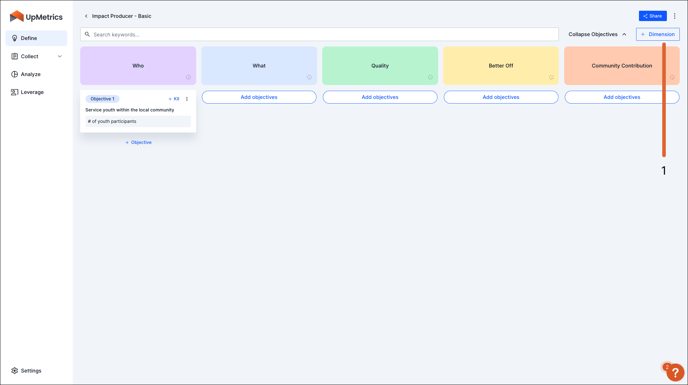
Task: Open the orange help question-mark icon
Action: (x=675, y=373)
